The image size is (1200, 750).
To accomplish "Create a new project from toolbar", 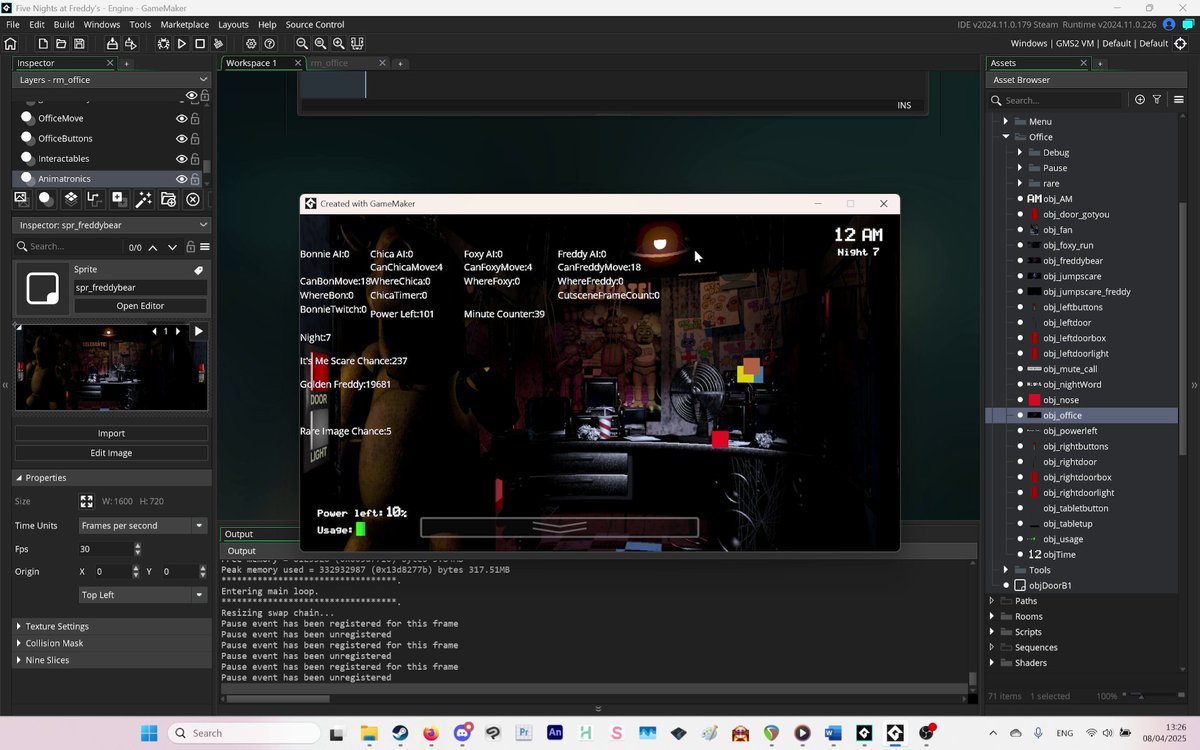I will point(43,44).
